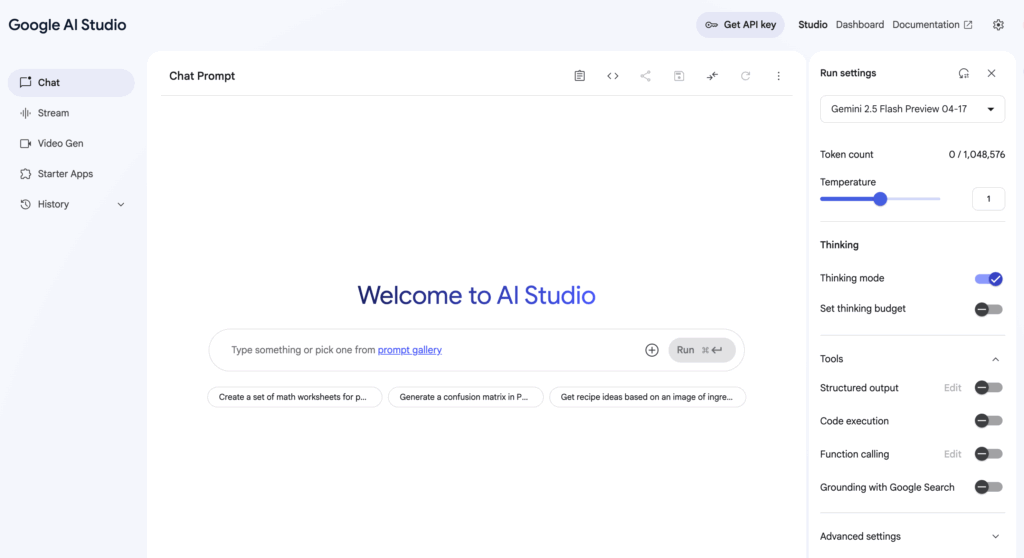The image size is (1024, 558).
Task: Click the Video Gen camera icon
Action: (25, 143)
